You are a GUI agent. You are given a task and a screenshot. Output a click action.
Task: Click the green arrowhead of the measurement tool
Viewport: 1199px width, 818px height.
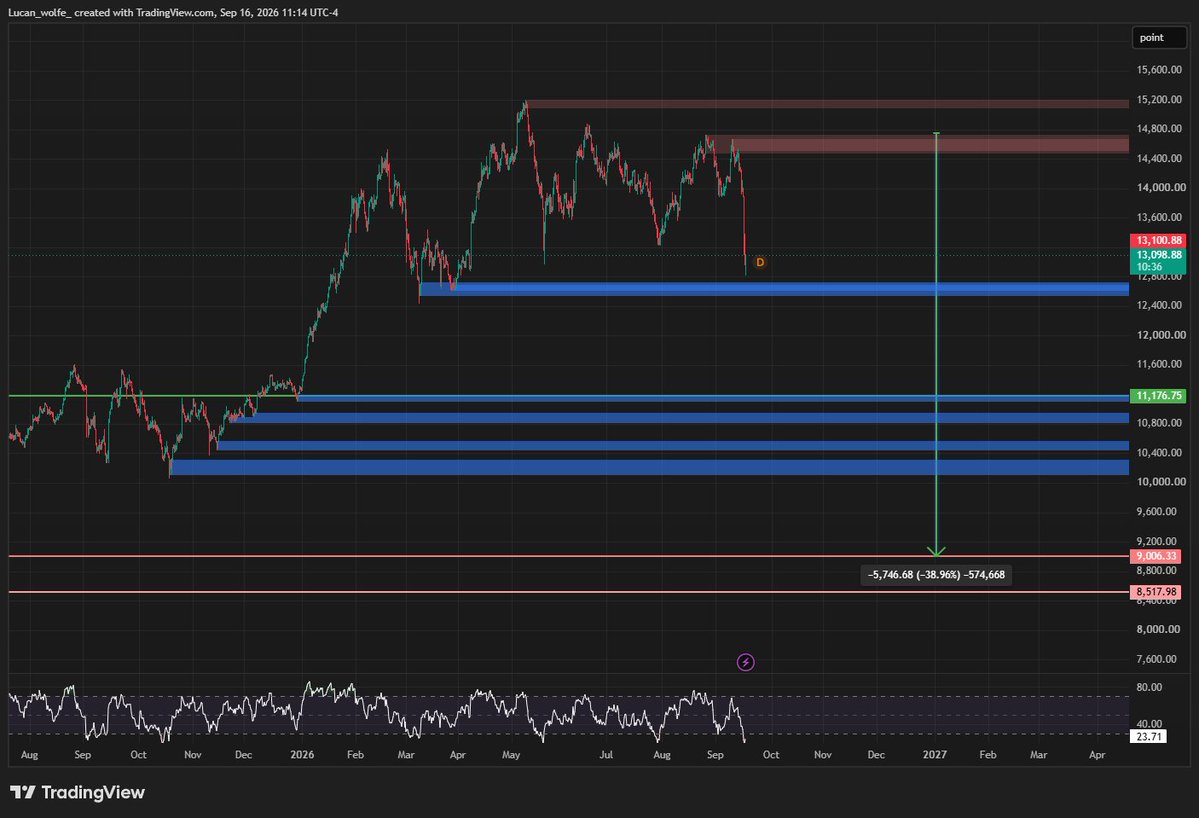point(936,551)
